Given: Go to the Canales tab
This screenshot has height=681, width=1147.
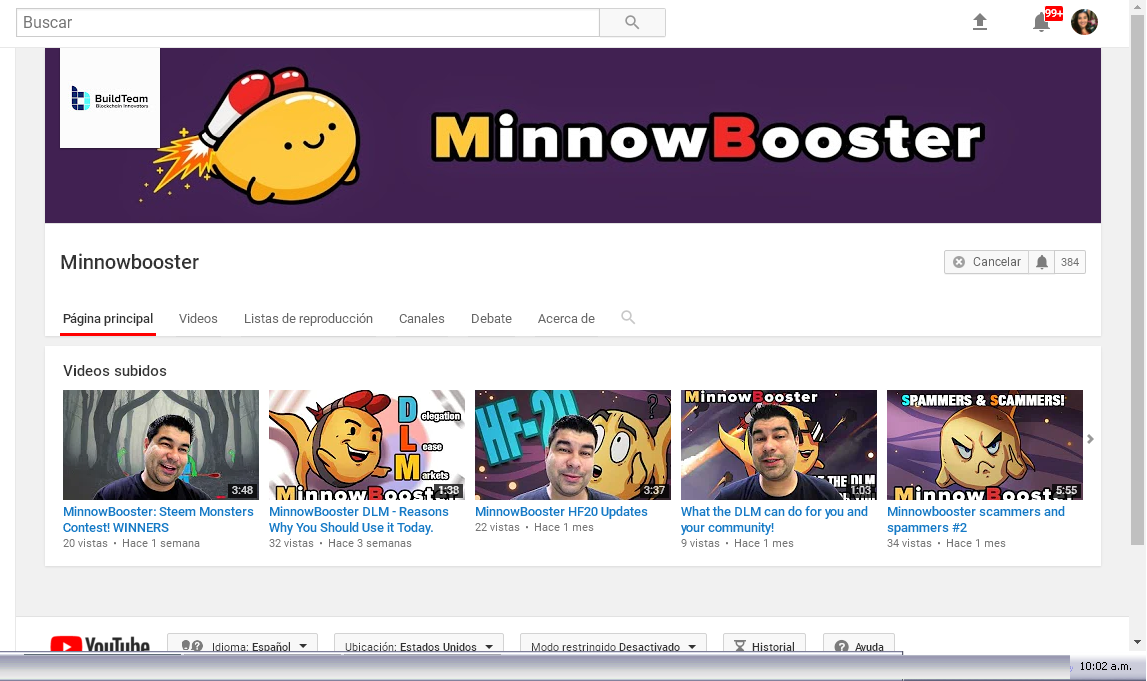Looking at the screenshot, I should (x=421, y=319).
